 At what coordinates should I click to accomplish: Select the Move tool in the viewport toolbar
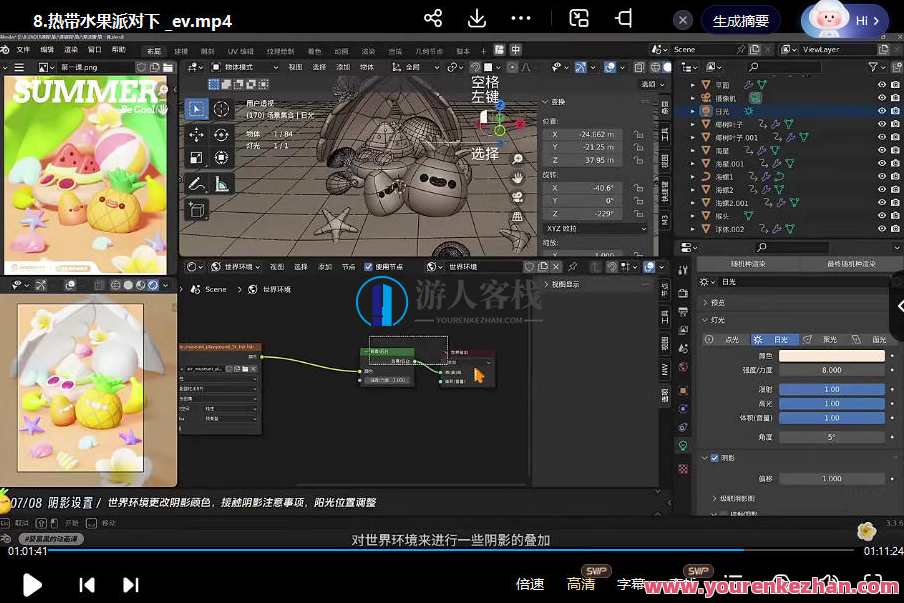(x=198, y=133)
